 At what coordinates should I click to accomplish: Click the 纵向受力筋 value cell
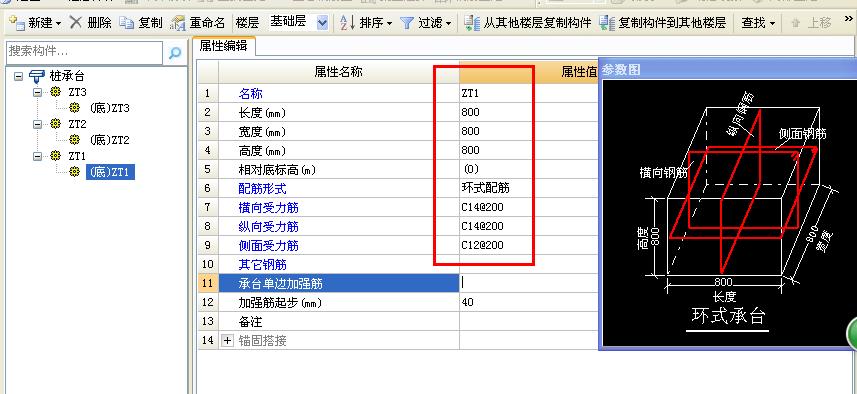[529, 226]
